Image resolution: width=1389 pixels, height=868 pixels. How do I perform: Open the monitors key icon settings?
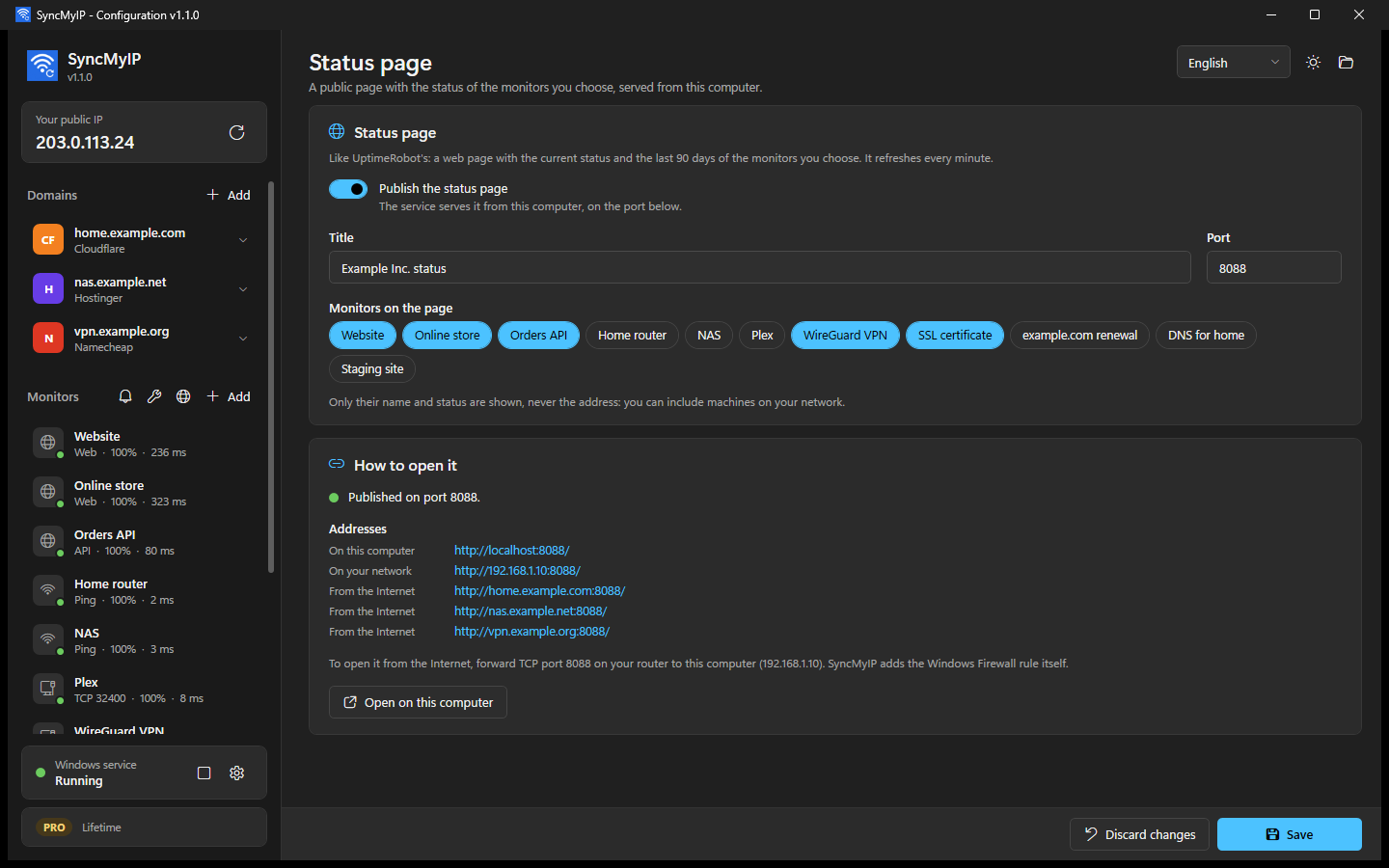154,396
